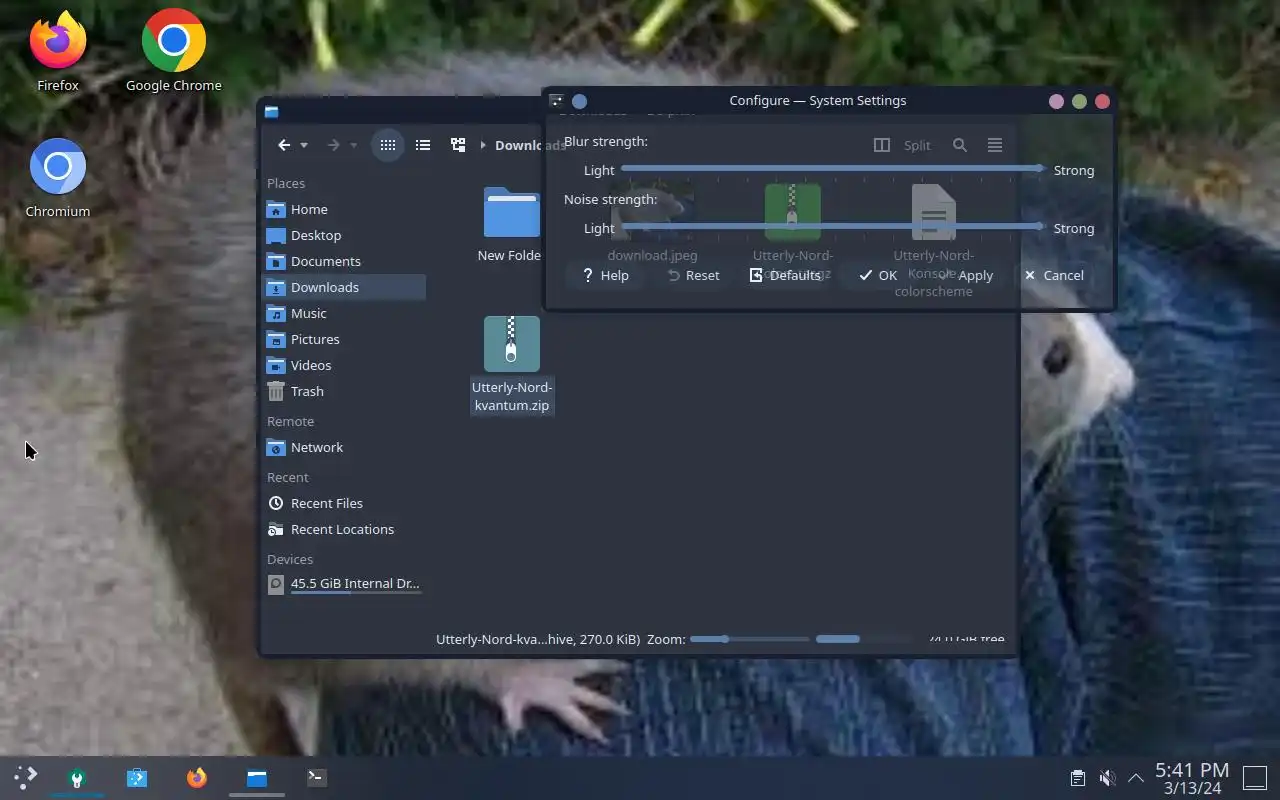Expand hidden system tray icons arrow

tap(1136, 778)
